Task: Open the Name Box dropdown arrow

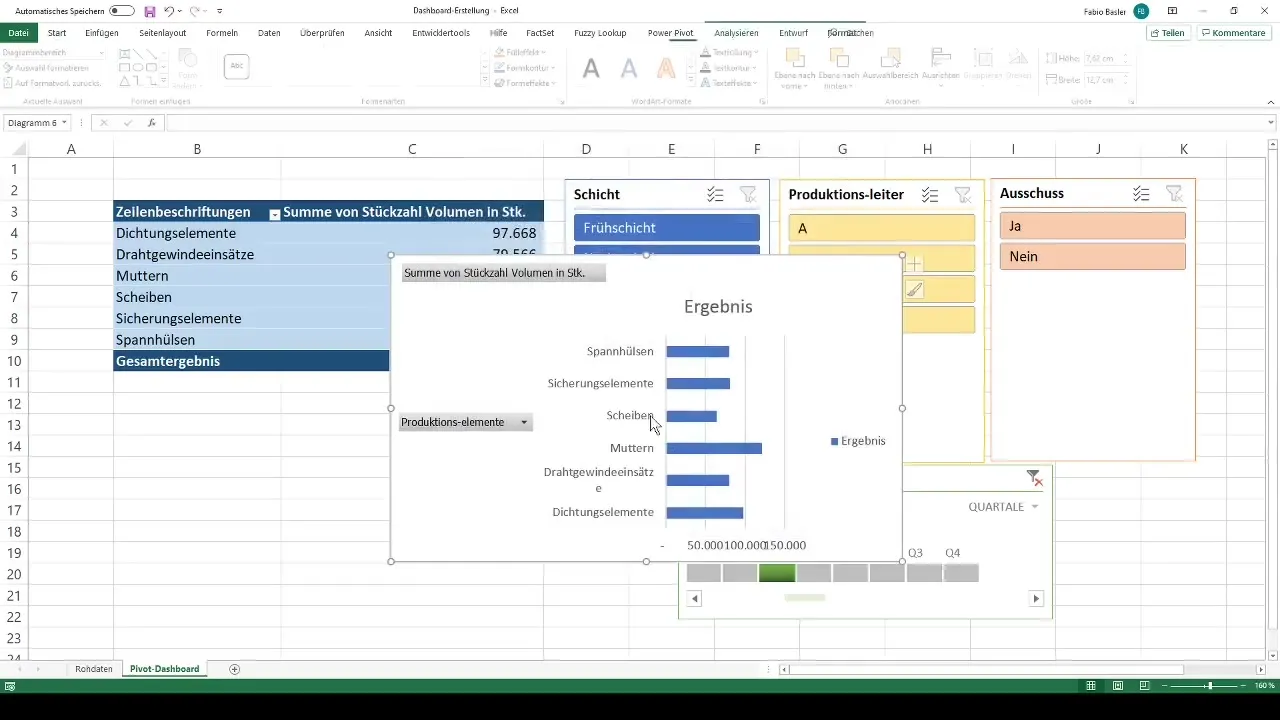Action: coord(65,123)
